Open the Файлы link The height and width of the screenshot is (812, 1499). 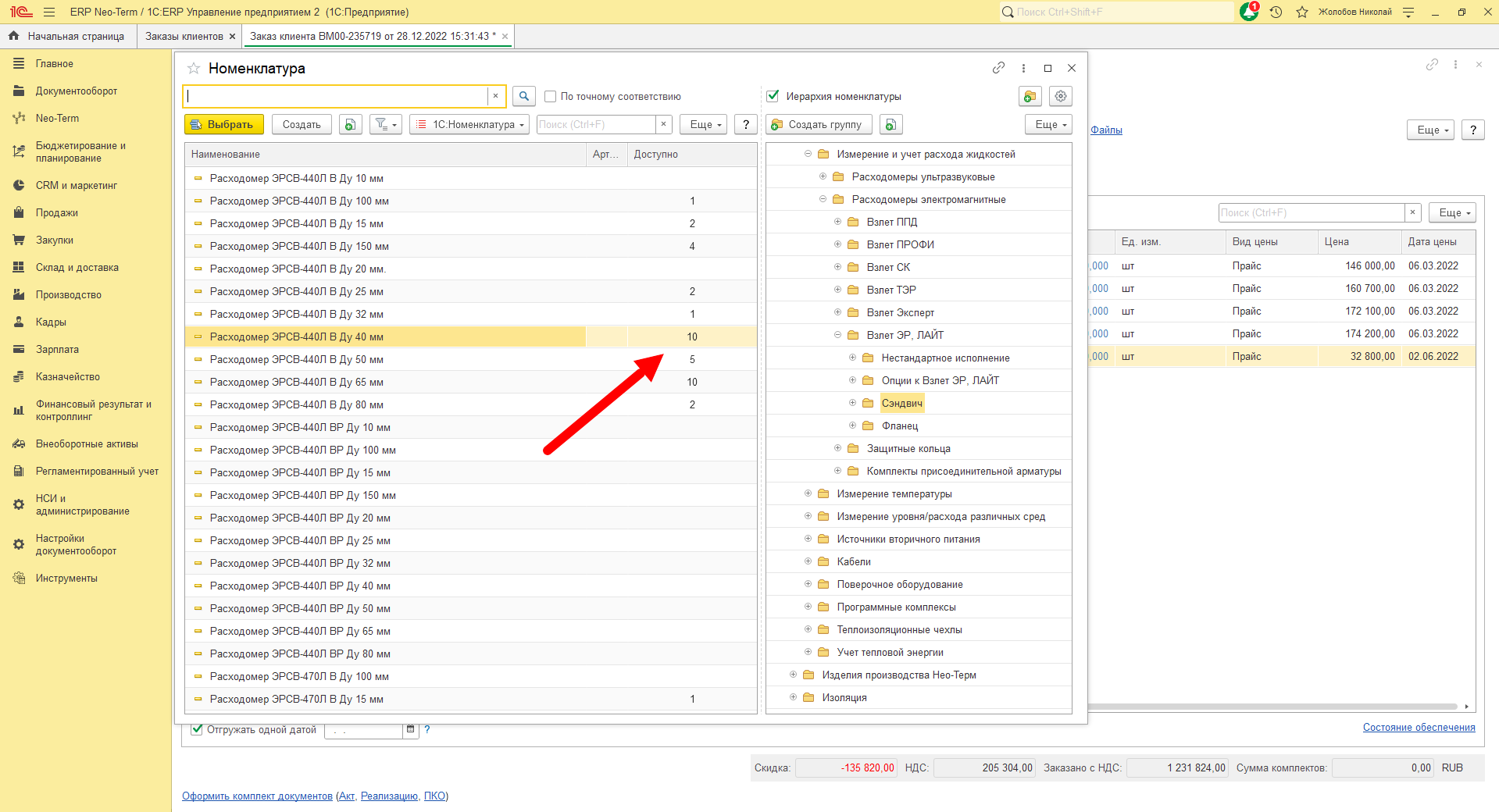pos(1106,130)
